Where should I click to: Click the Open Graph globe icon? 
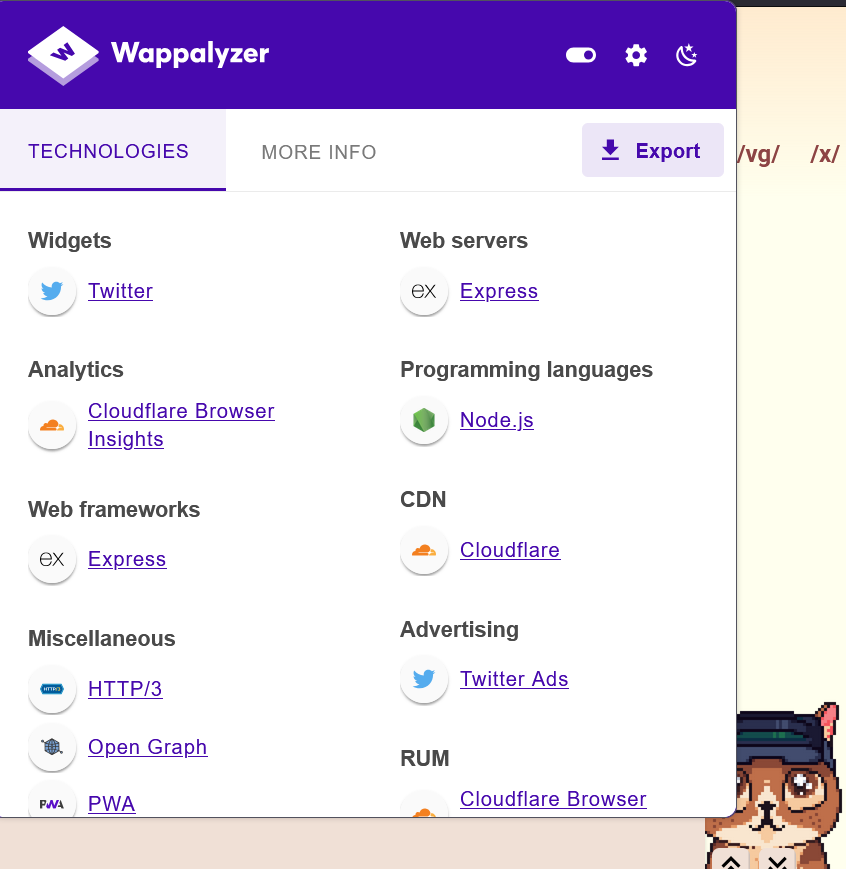pyautogui.click(x=52, y=747)
